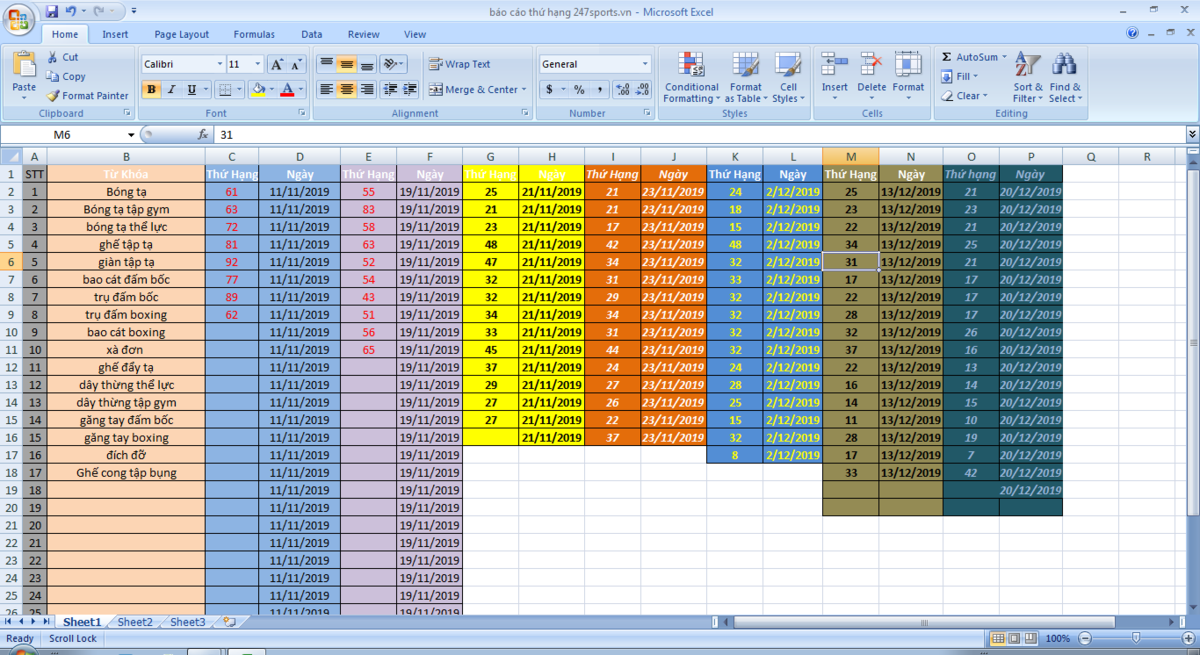Open Conditional Formatting options

(691, 77)
